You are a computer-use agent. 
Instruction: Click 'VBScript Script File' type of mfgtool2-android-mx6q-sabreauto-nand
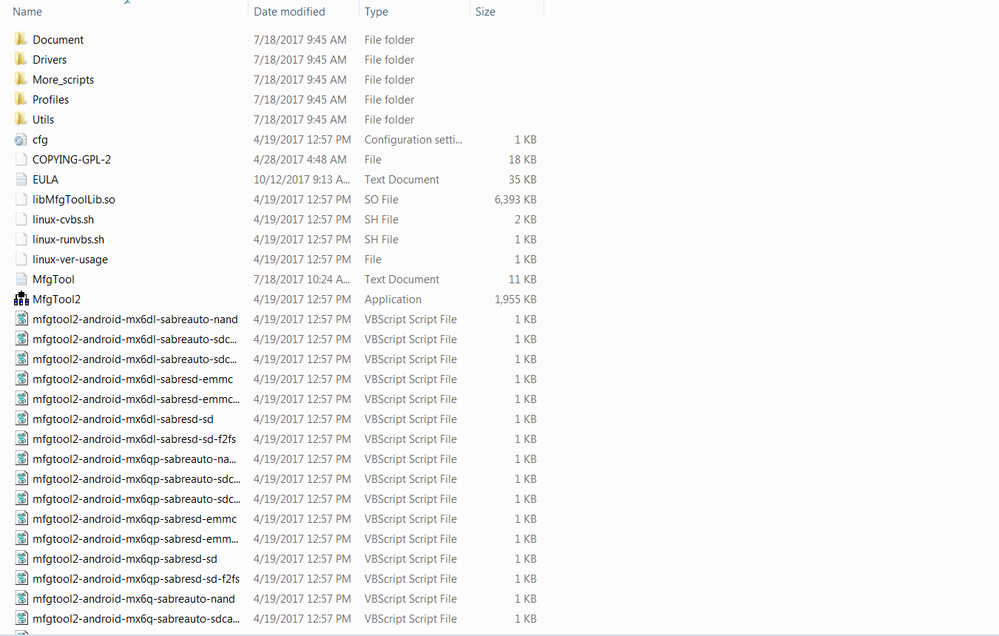tap(410, 598)
